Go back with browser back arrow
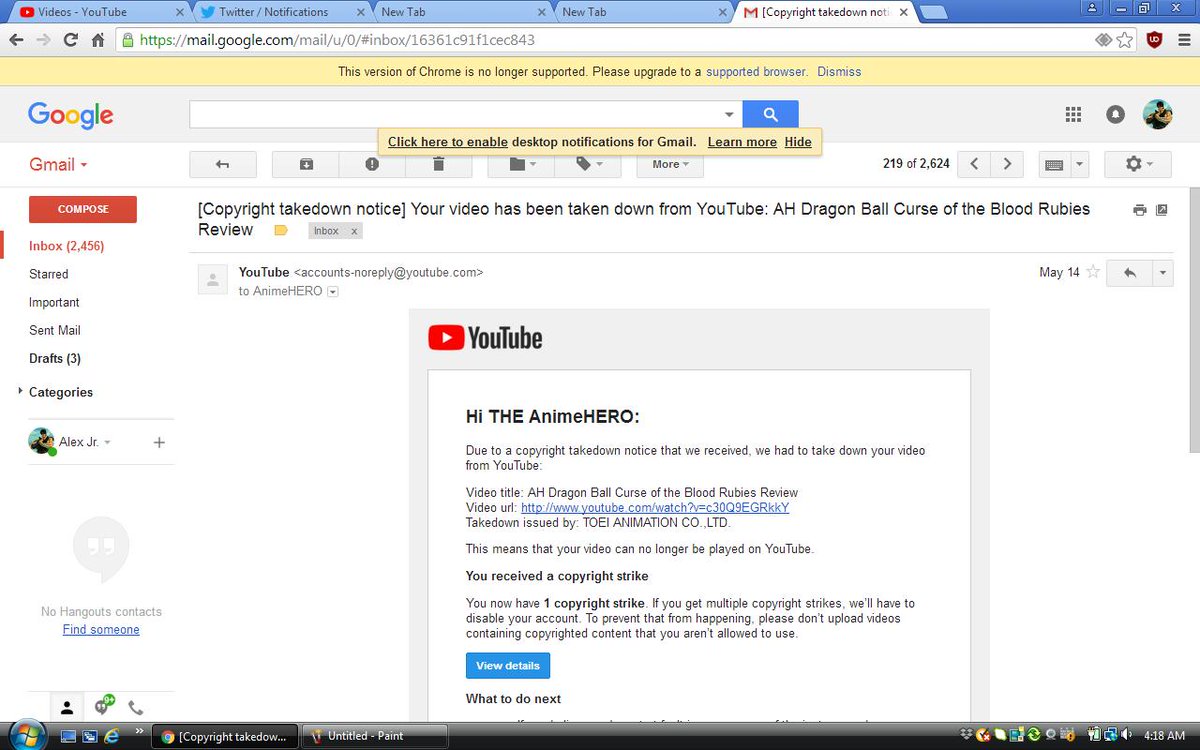Image resolution: width=1200 pixels, height=750 pixels. pyautogui.click(x=16, y=41)
